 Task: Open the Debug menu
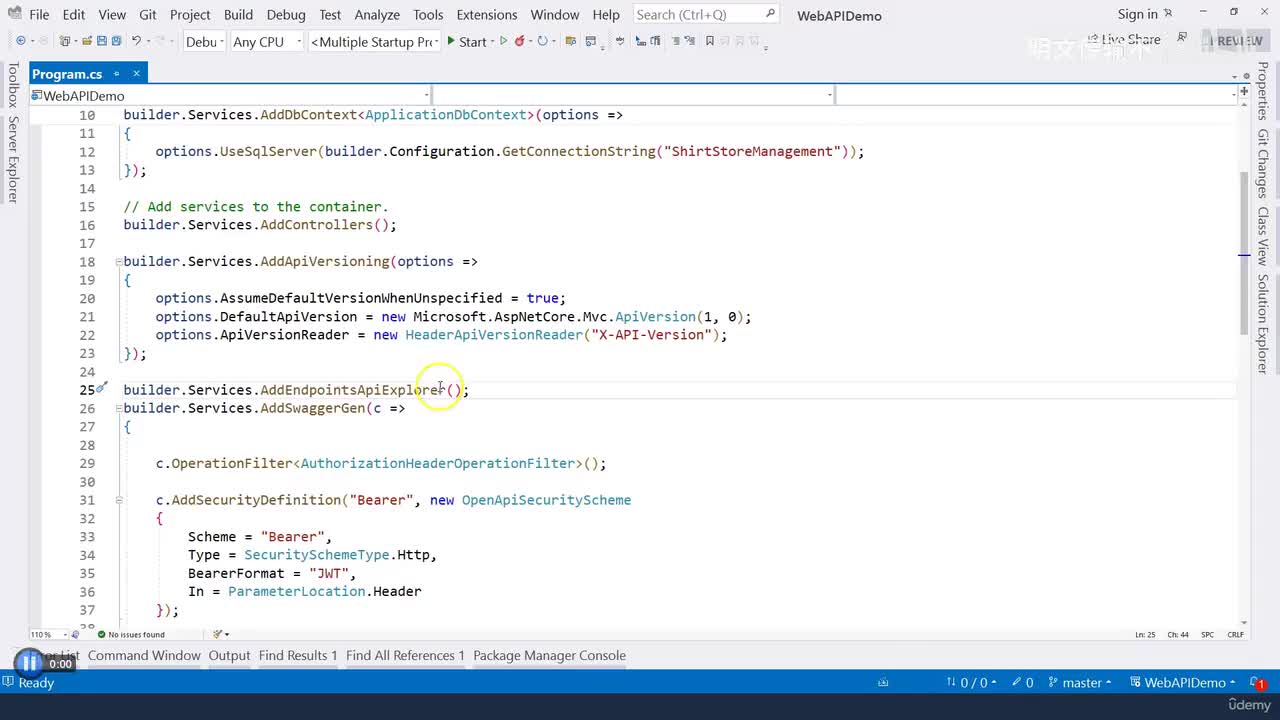point(286,14)
